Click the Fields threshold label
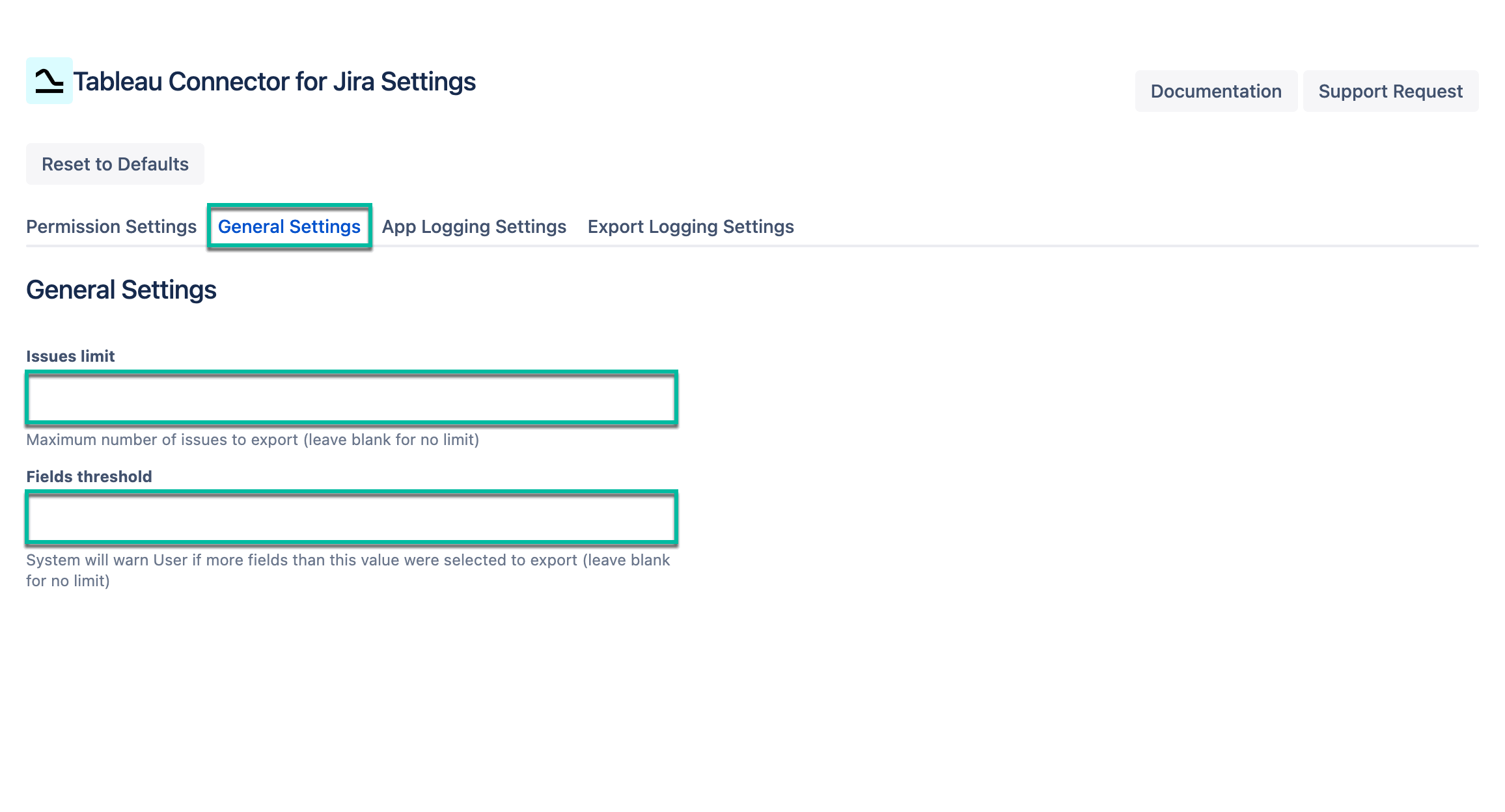Image resolution: width=1505 pixels, height=812 pixels. click(x=89, y=476)
